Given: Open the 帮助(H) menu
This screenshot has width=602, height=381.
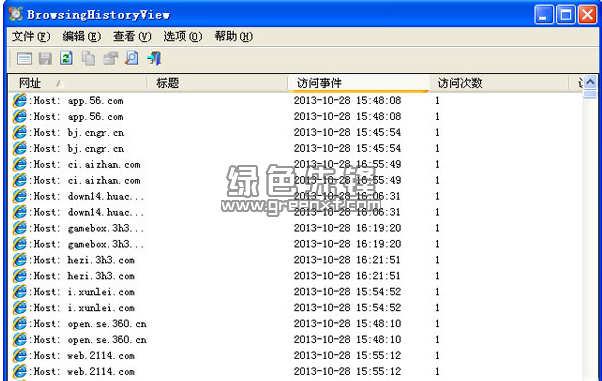Looking at the screenshot, I should point(233,36).
